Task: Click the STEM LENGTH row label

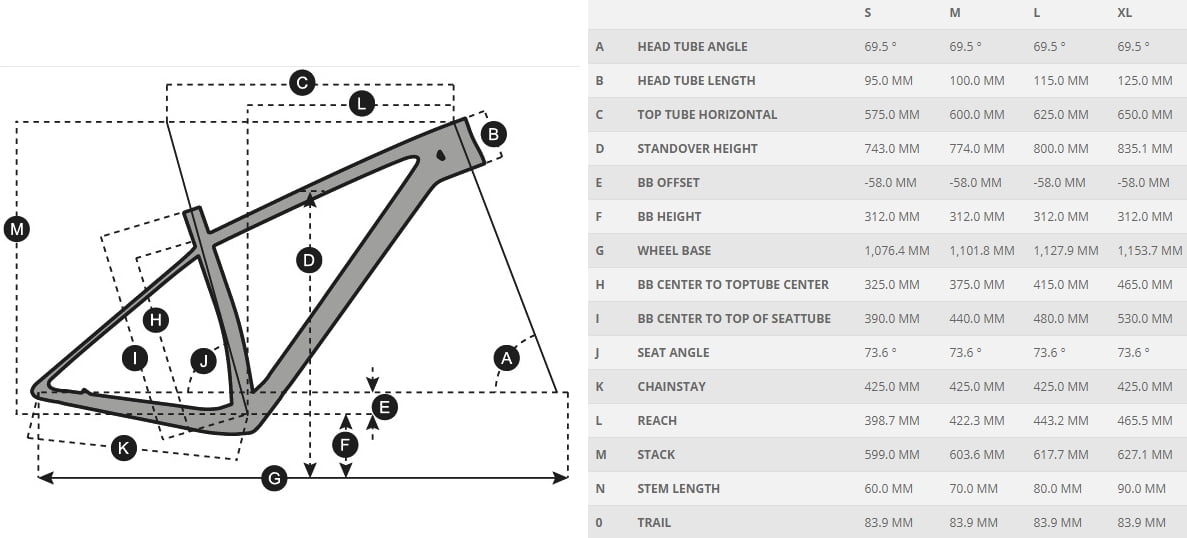Action: (x=678, y=489)
